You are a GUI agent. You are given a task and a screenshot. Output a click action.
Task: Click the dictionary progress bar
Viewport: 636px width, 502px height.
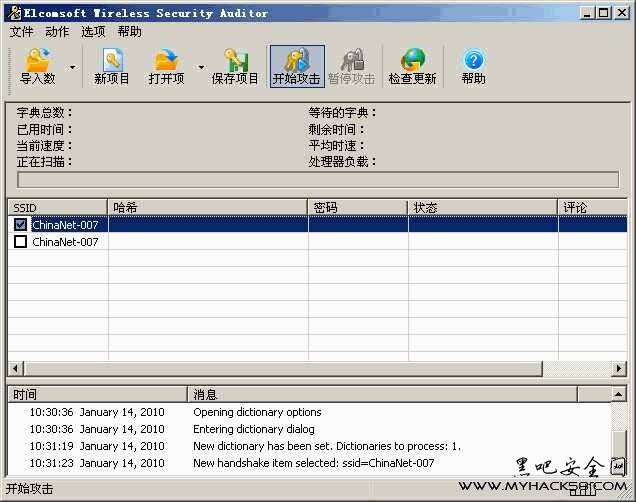pyautogui.click(x=318, y=180)
